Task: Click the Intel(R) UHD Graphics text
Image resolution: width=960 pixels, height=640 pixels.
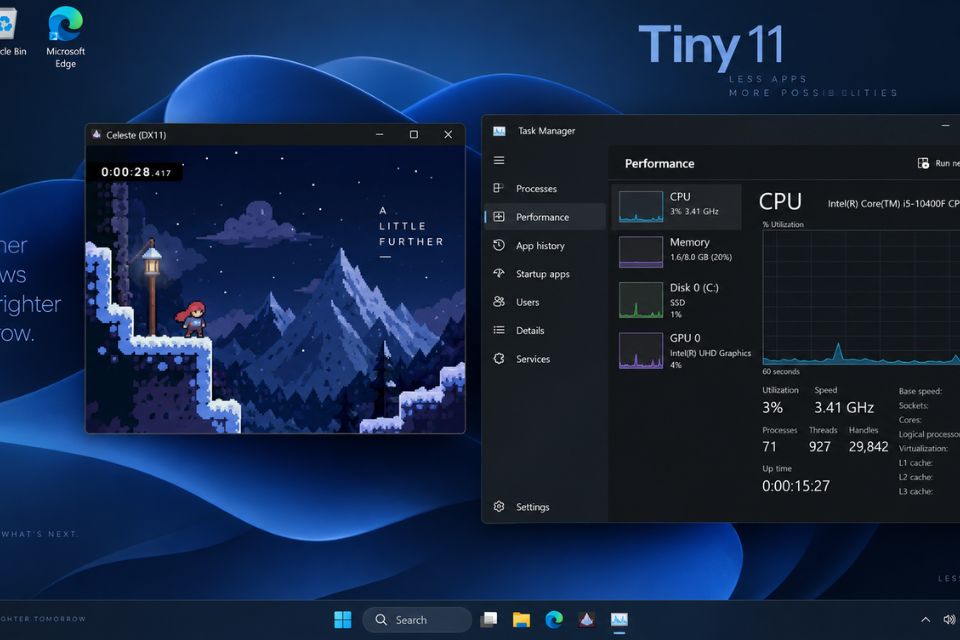Action: [x=710, y=353]
